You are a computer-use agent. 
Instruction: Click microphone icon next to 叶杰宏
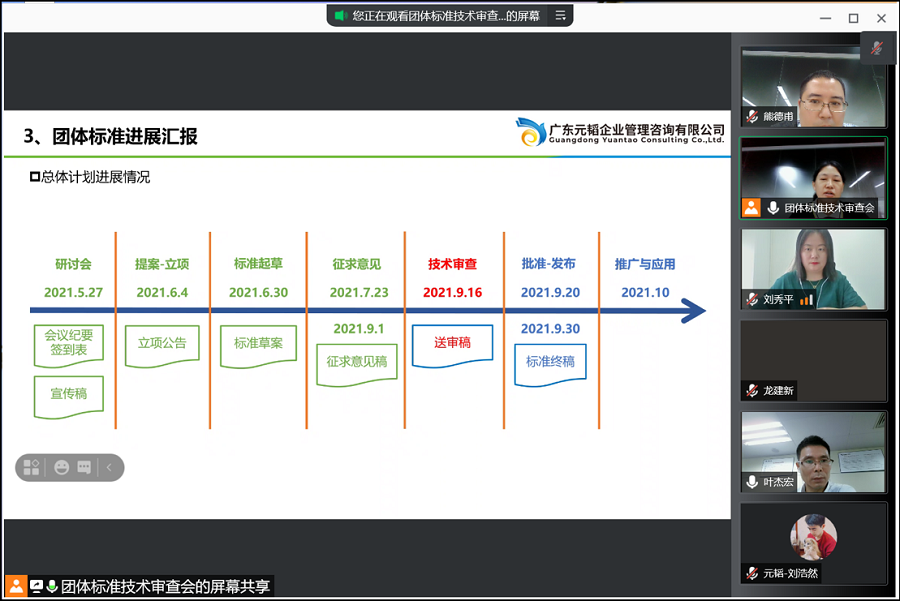click(752, 482)
